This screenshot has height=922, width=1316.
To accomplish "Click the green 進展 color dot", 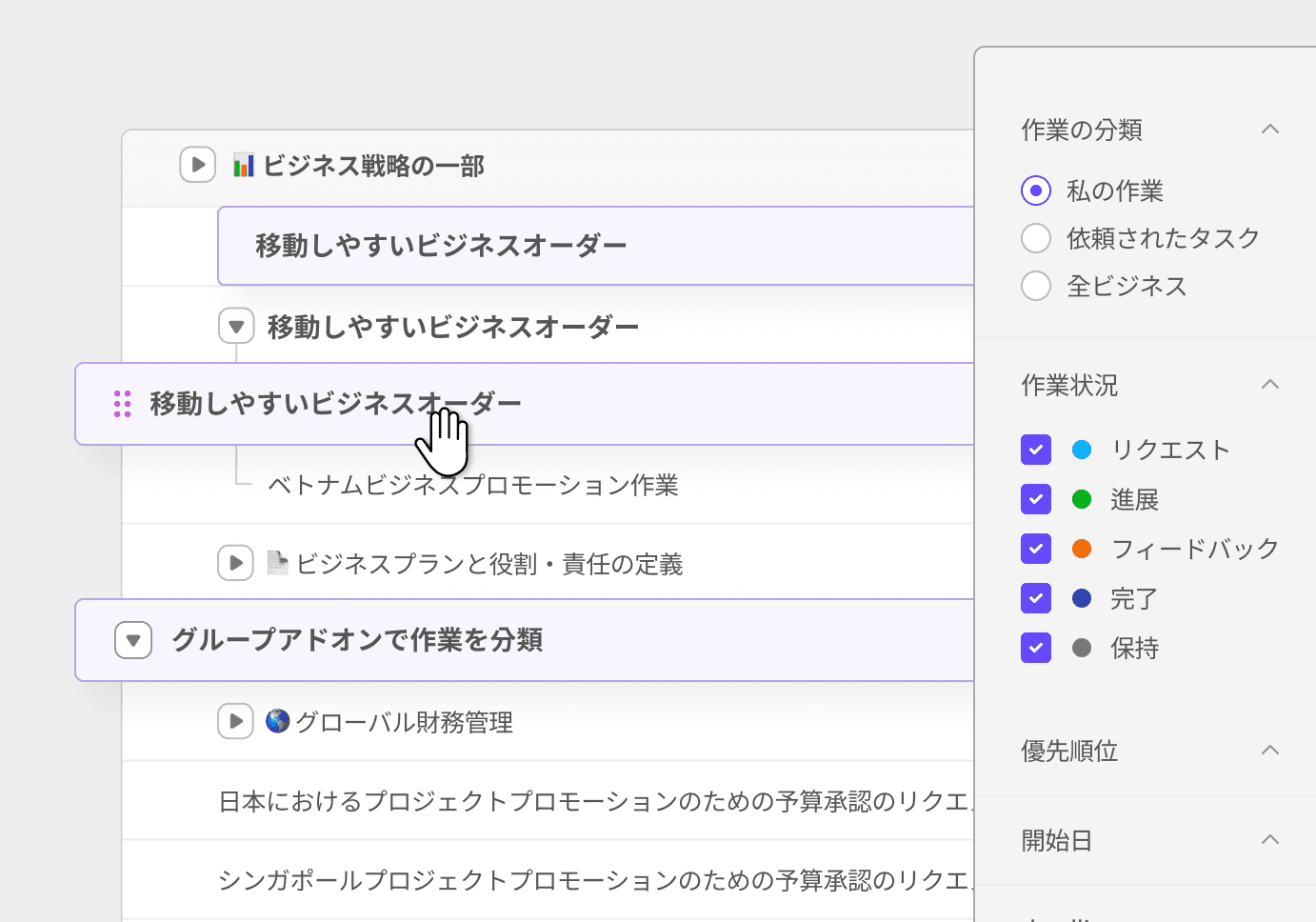I will [1082, 499].
